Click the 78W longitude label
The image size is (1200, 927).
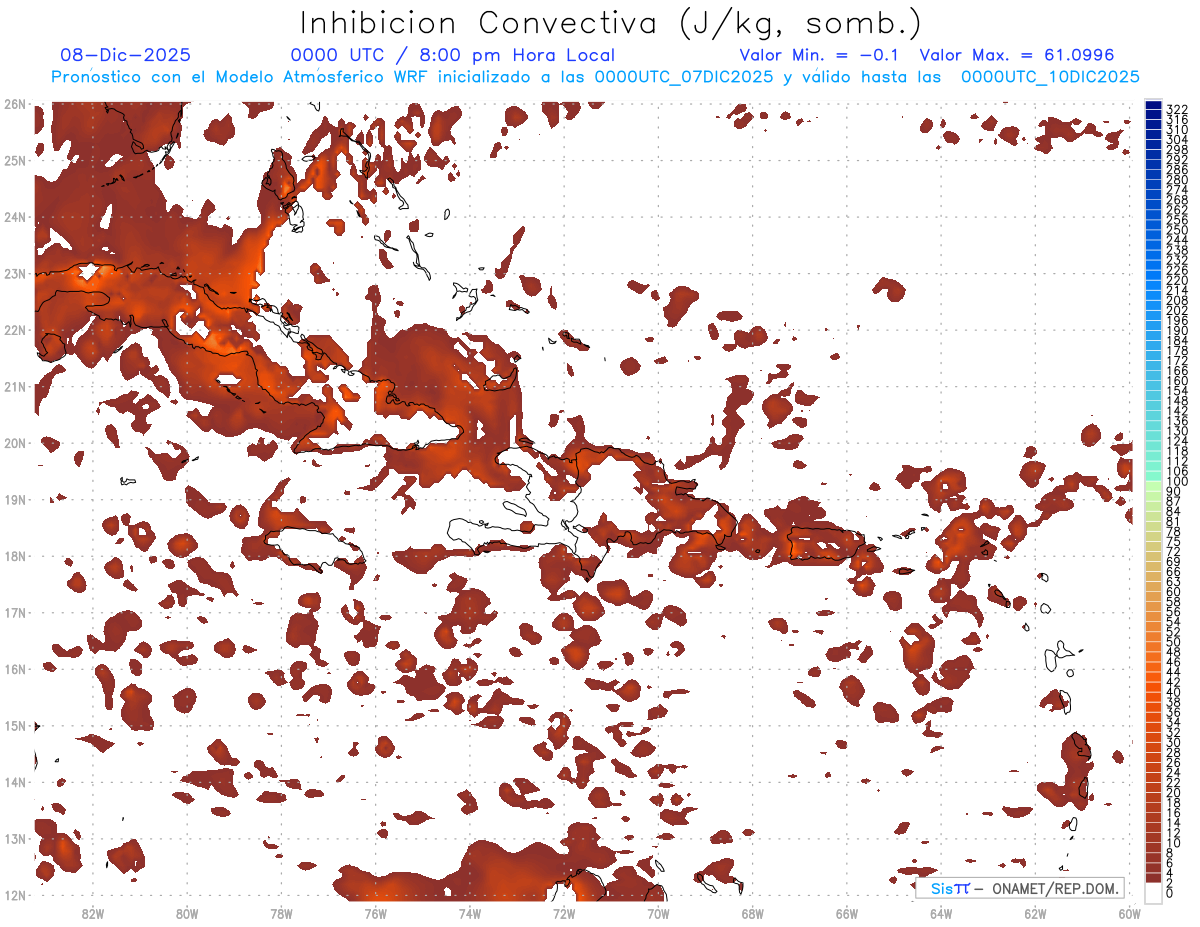coord(281,914)
